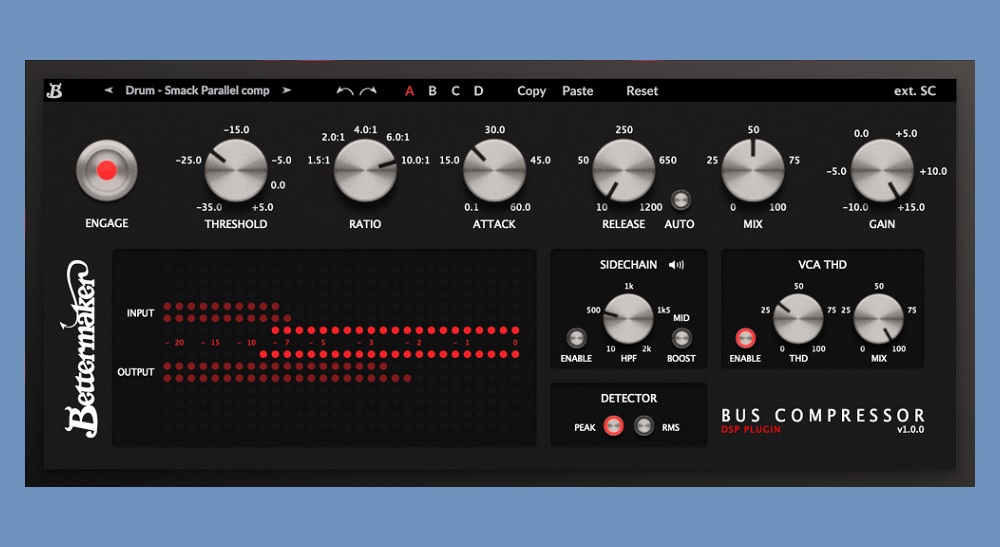Viewport: 1000px width, 547px height.
Task: Go to next preset with right arrow
Action: click(287, 91)
